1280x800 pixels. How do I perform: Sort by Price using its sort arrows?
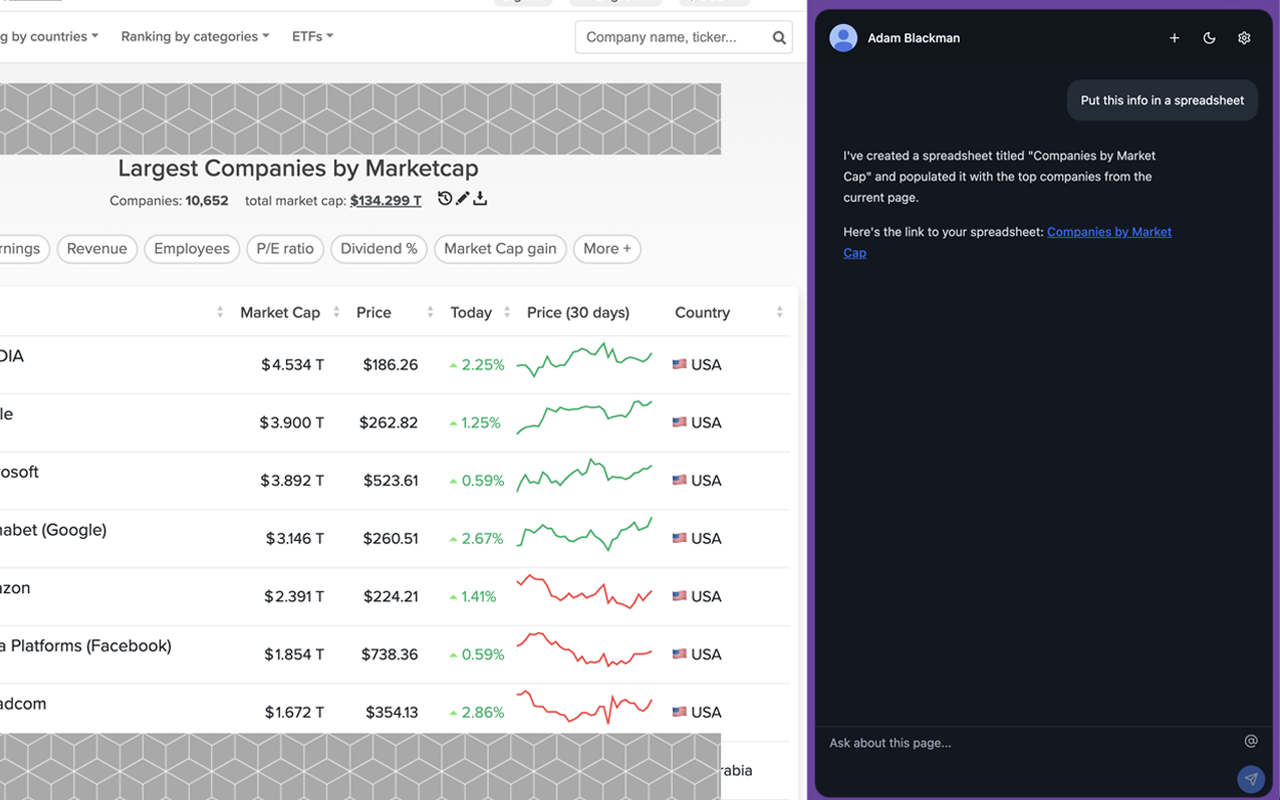[430, 313]
